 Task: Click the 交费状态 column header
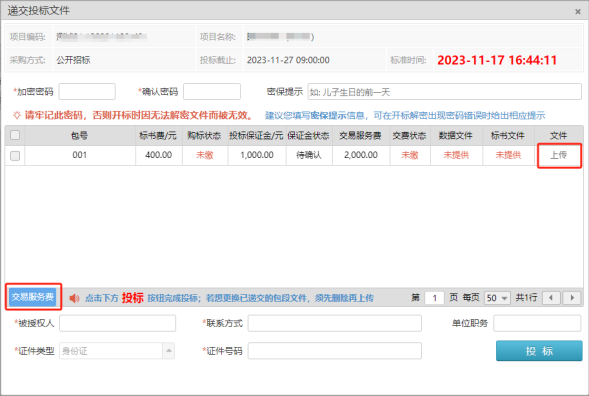pos(410,136)
